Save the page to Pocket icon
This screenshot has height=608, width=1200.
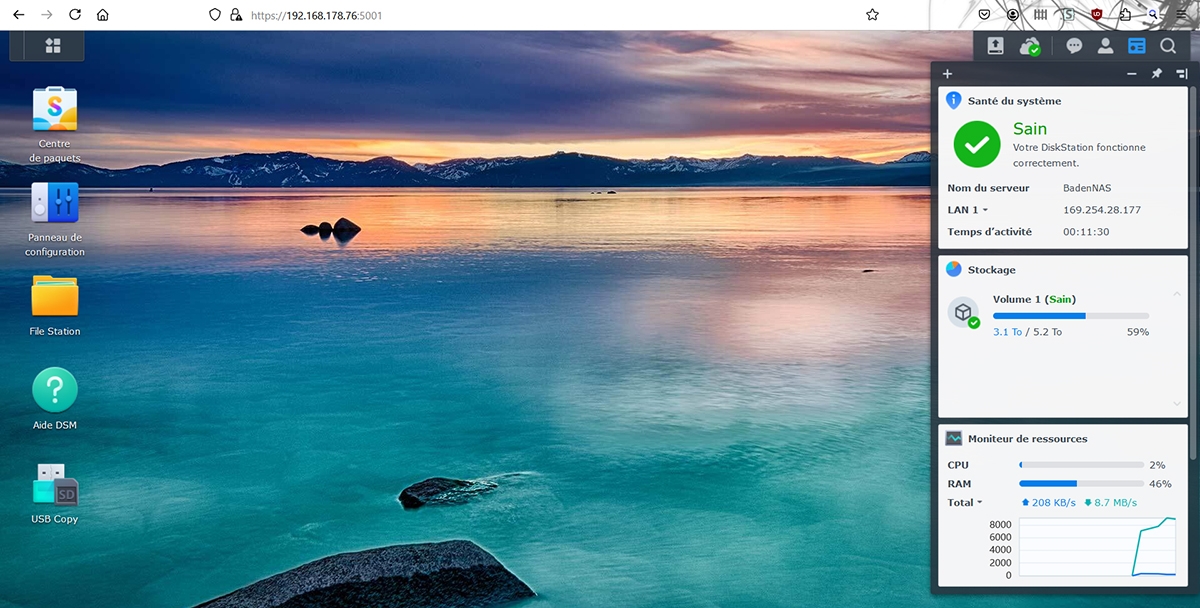click(x=985, y=15)
